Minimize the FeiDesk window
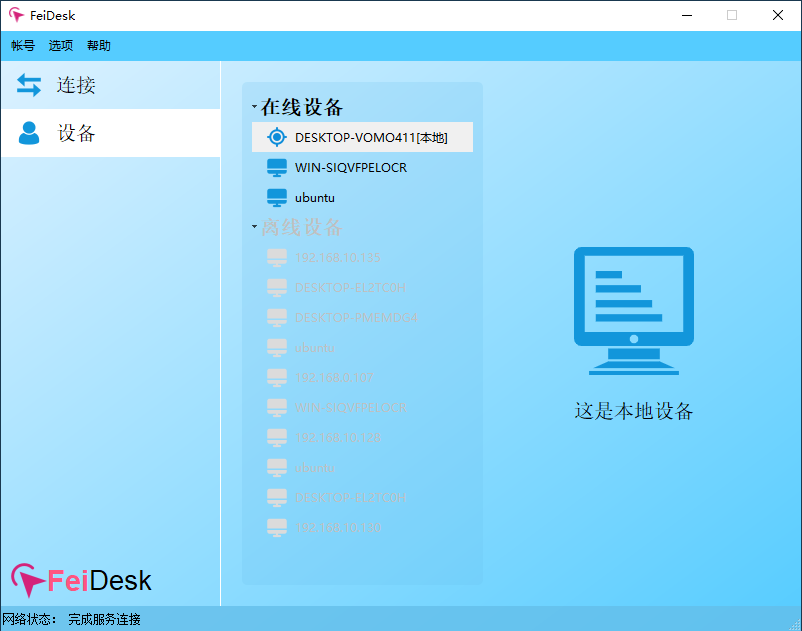This screenshot has width=802, height=631. tap(687, 15)
